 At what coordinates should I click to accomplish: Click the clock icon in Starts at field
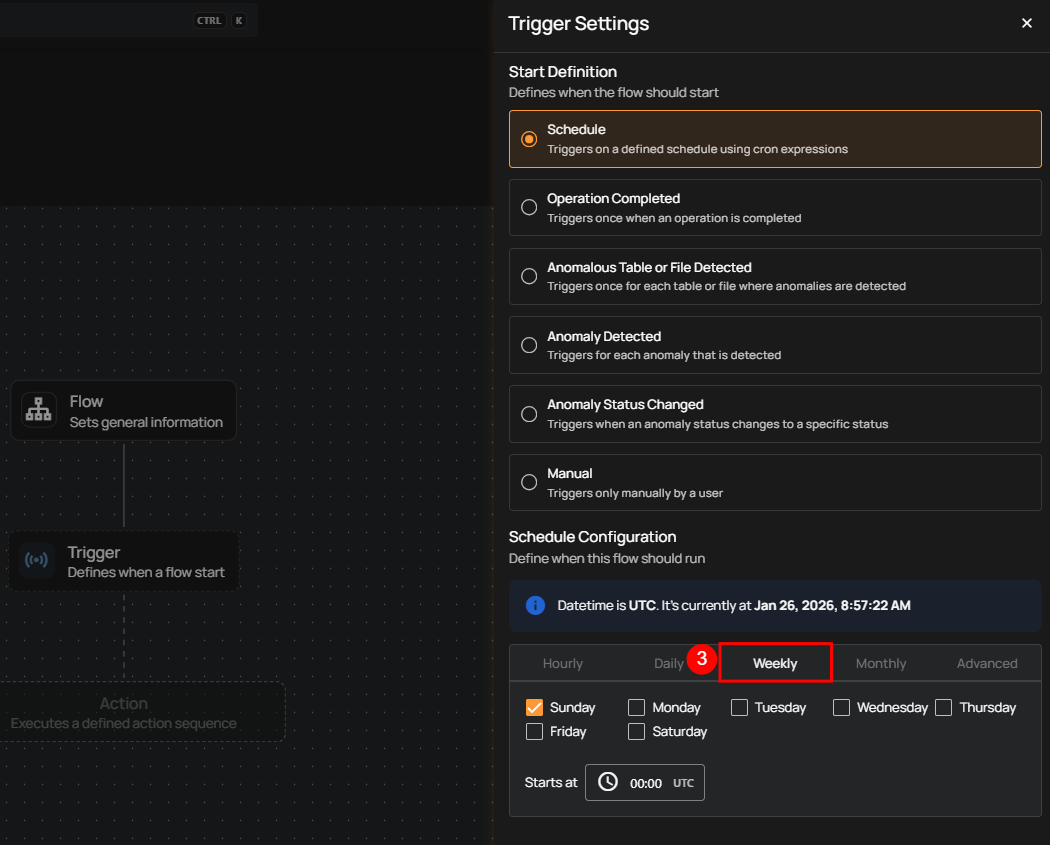607,782
